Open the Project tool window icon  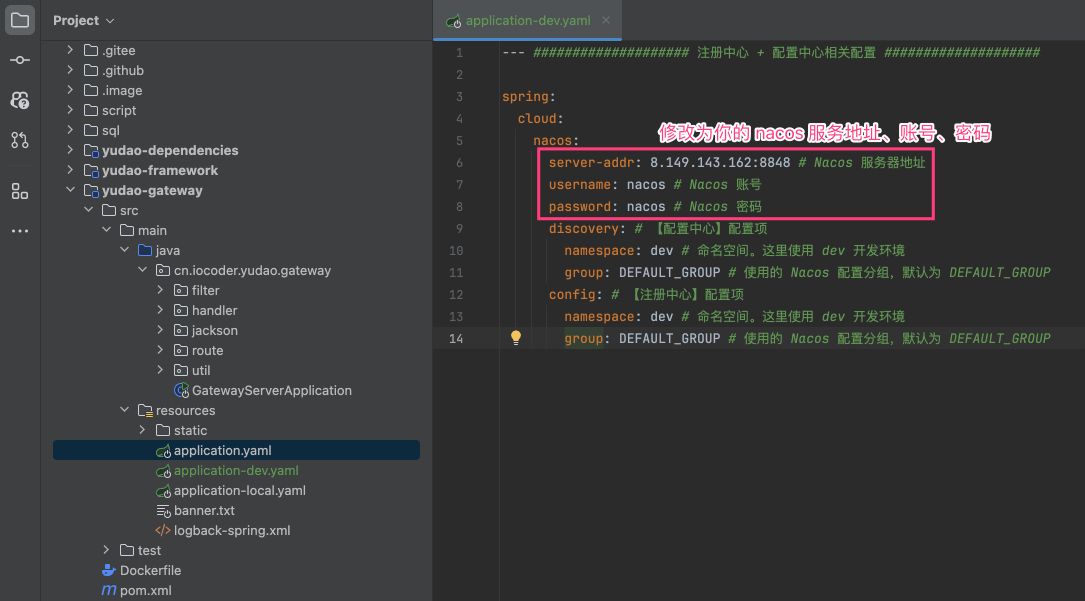(20, 20)
